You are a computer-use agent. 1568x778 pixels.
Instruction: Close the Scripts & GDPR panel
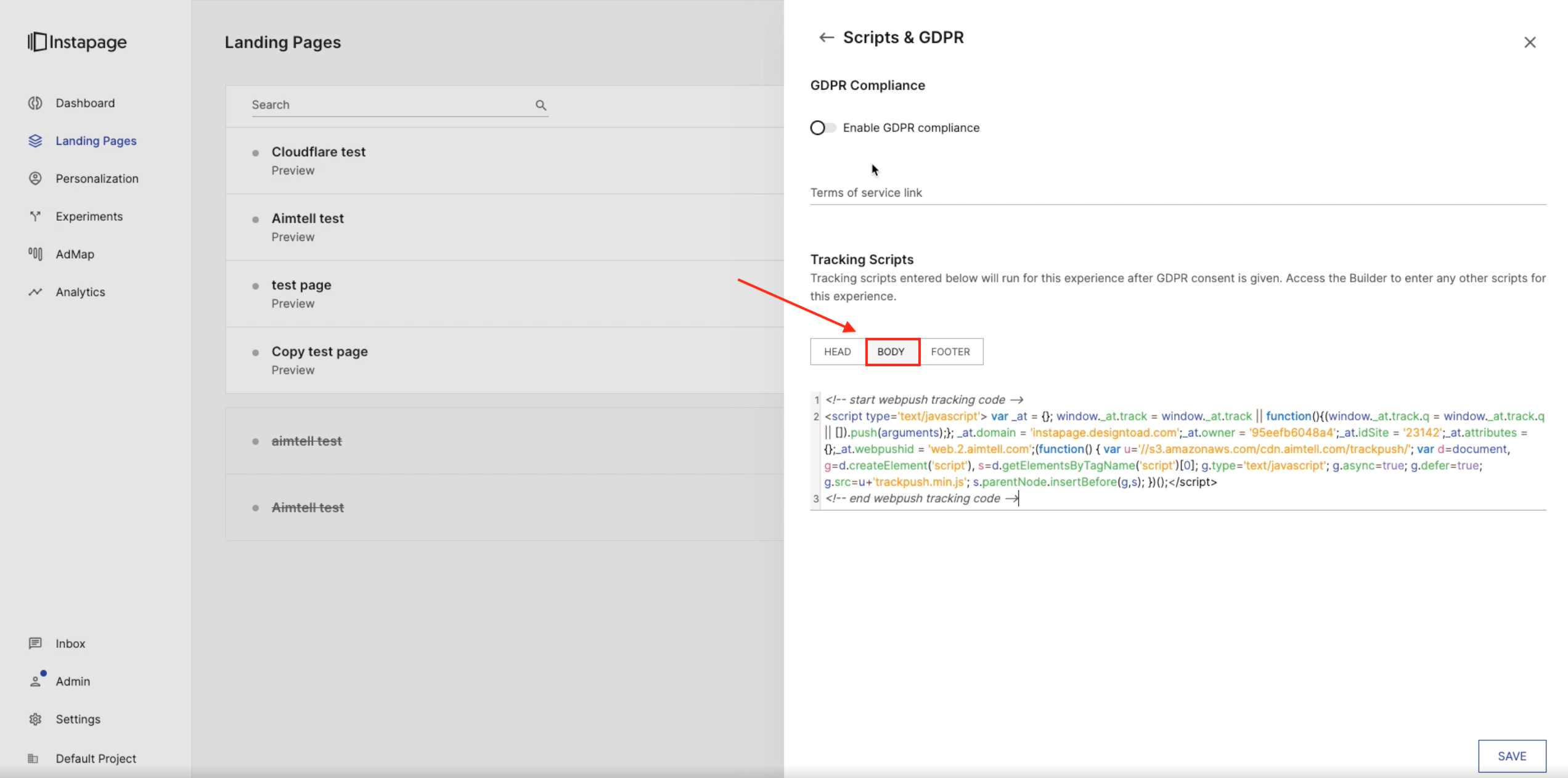[1530, 43]
